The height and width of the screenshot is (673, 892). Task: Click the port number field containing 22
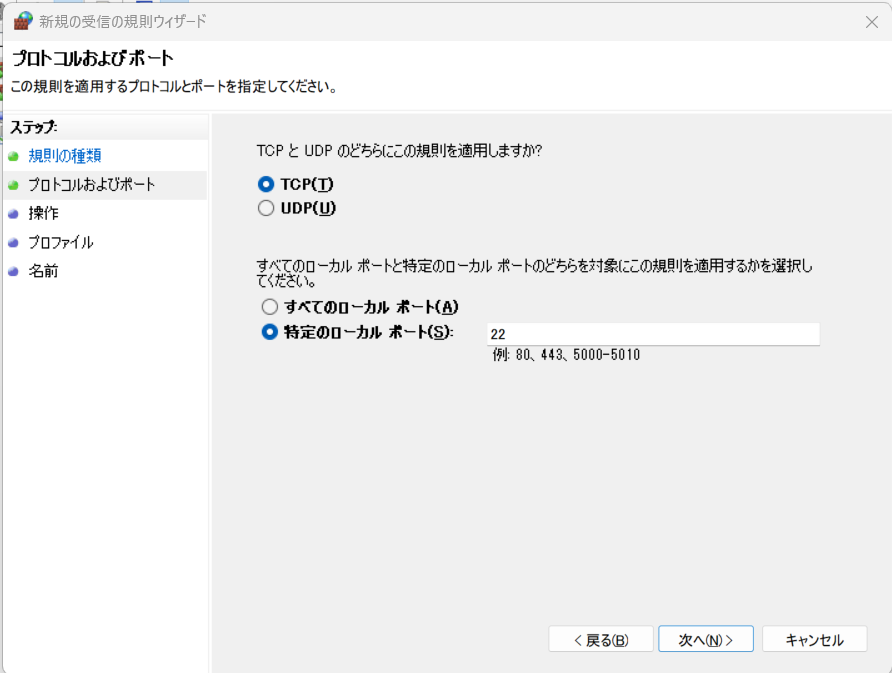pos(652,334)
